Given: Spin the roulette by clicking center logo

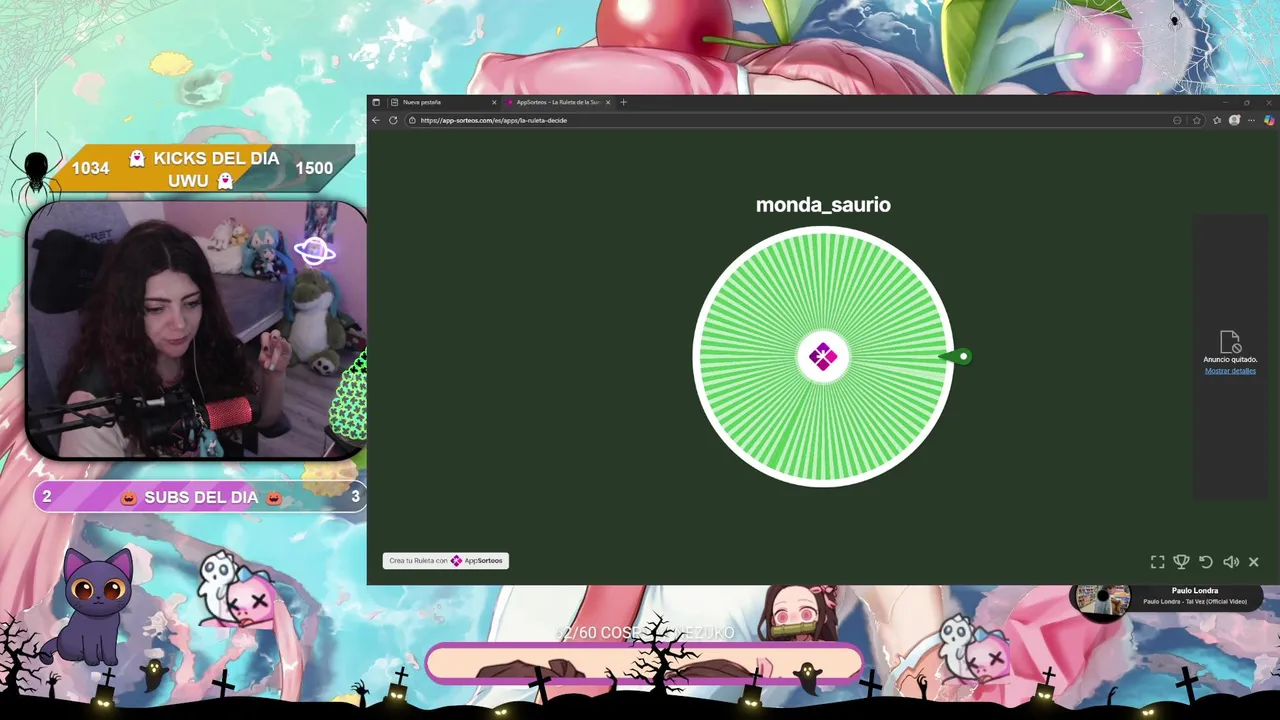Looking at the screenshot, I should point(823,357).
